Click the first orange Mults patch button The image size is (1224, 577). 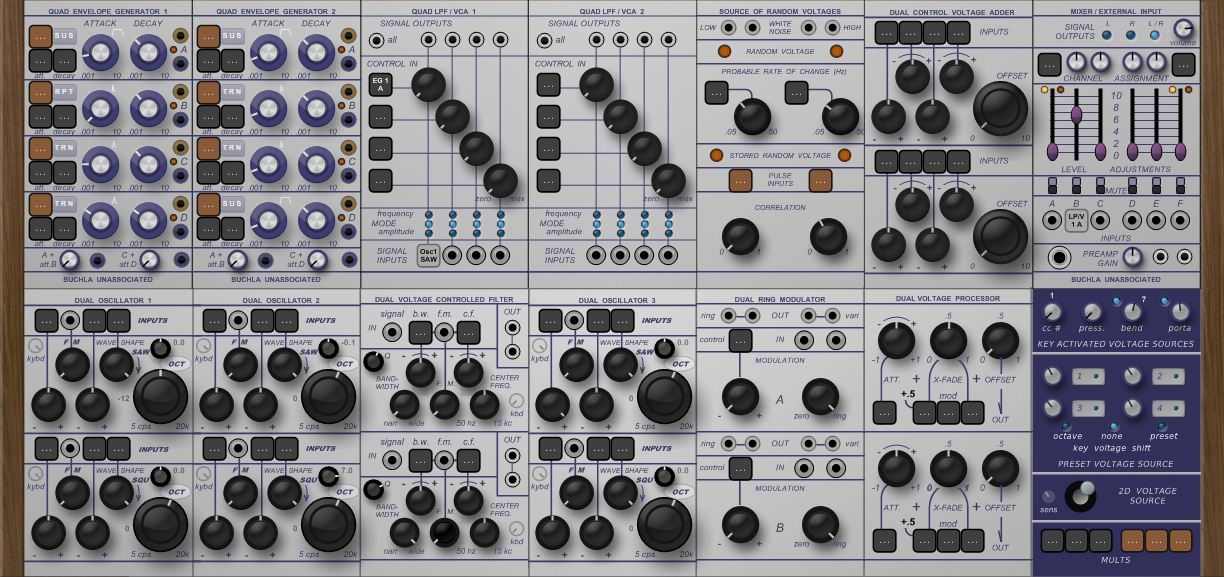1132,541
